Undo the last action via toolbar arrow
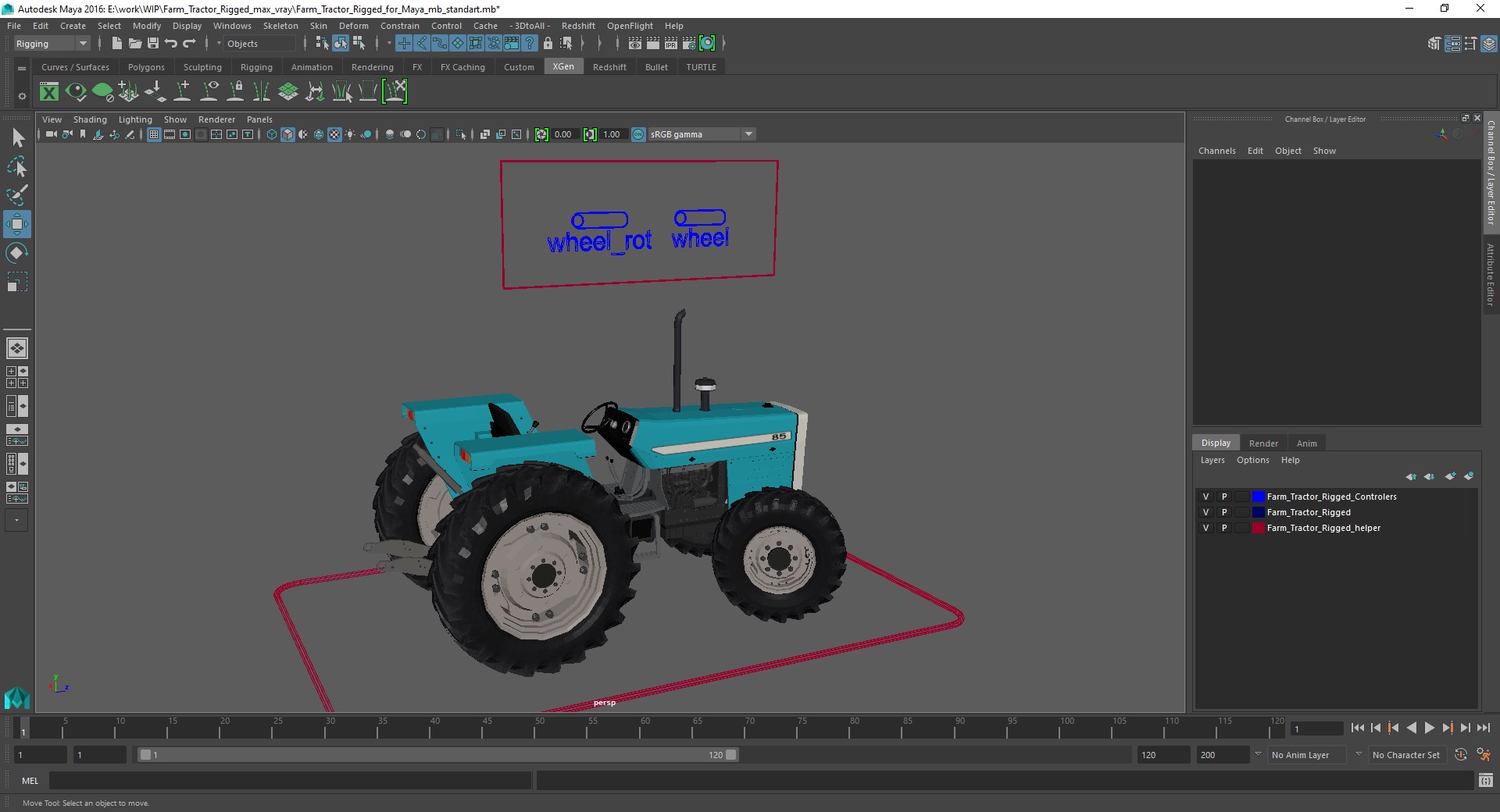1500x812 pixels. [x=171, y=44]
